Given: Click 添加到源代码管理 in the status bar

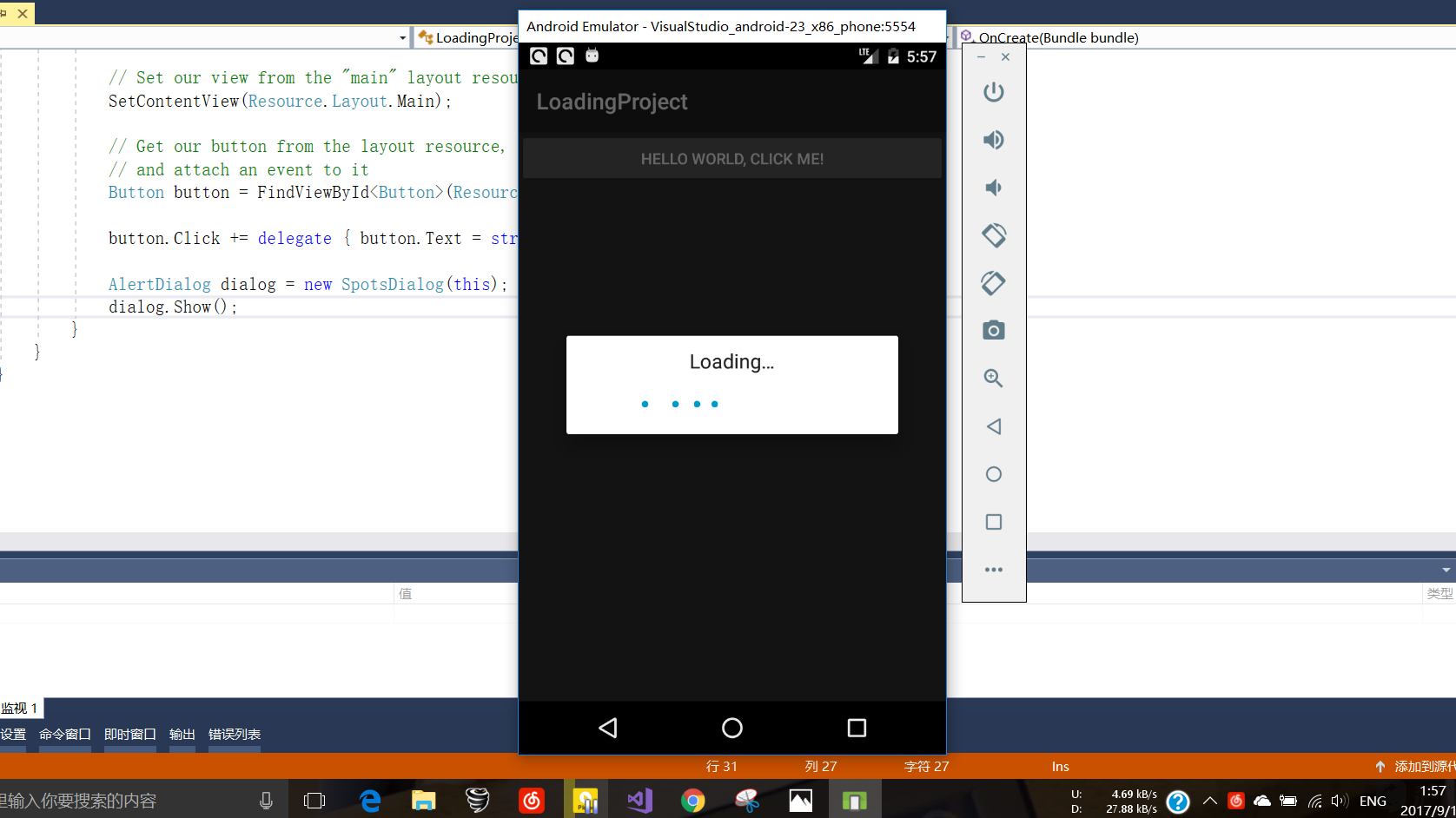Looking at the screenshot, I should tap(1416, 767).
